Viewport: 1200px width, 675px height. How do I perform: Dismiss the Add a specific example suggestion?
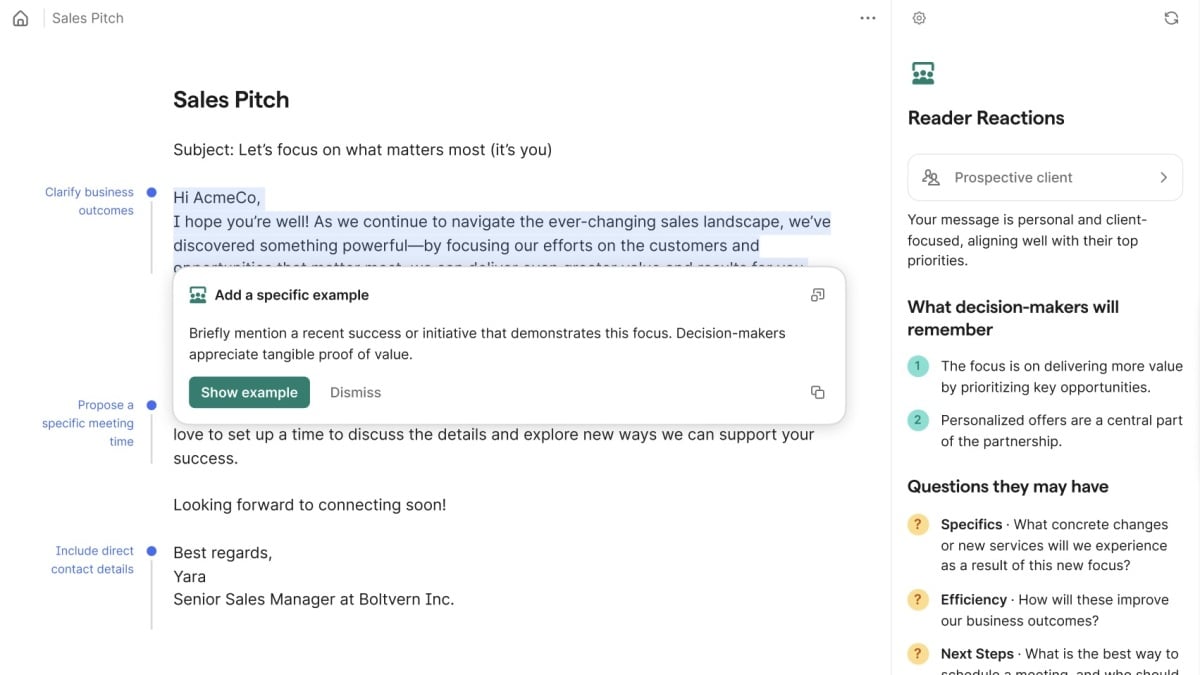[x=355, y=392]
